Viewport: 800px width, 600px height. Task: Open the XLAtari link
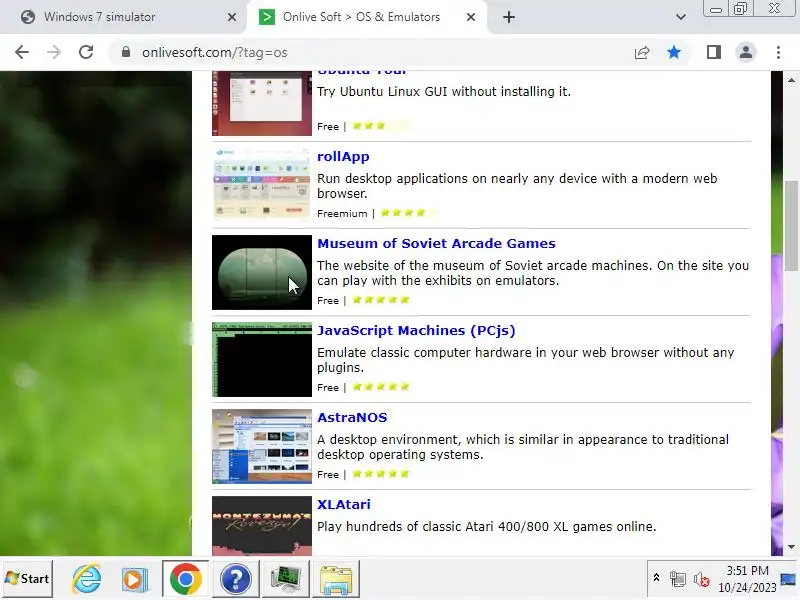point(344,505)
